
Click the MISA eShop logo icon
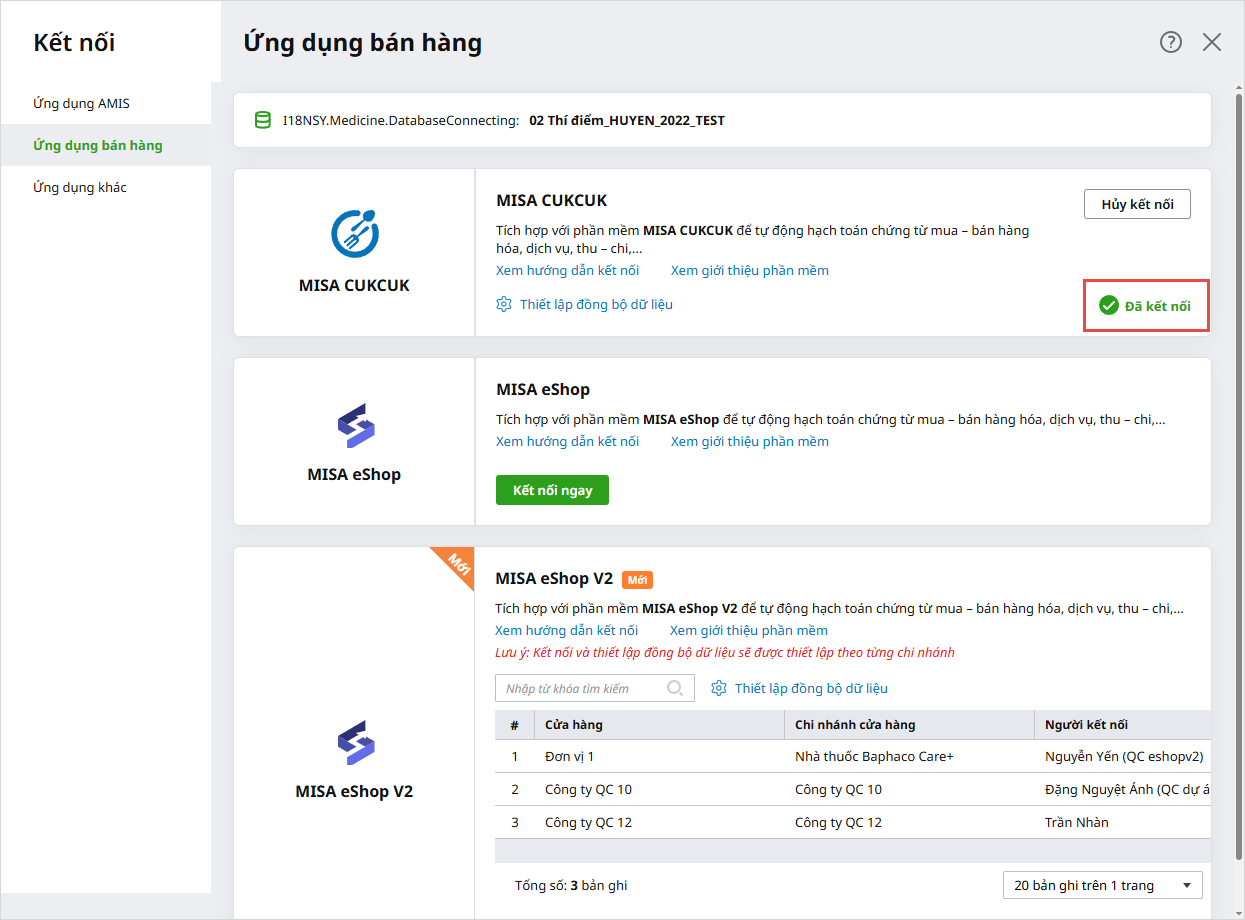[x=355, y=425]
